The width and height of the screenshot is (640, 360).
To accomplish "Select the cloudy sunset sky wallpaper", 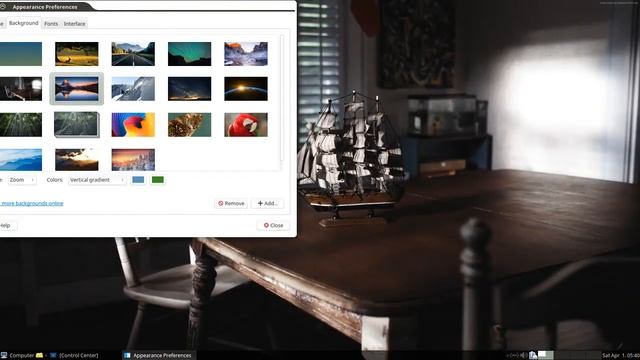I will (77, 160).
